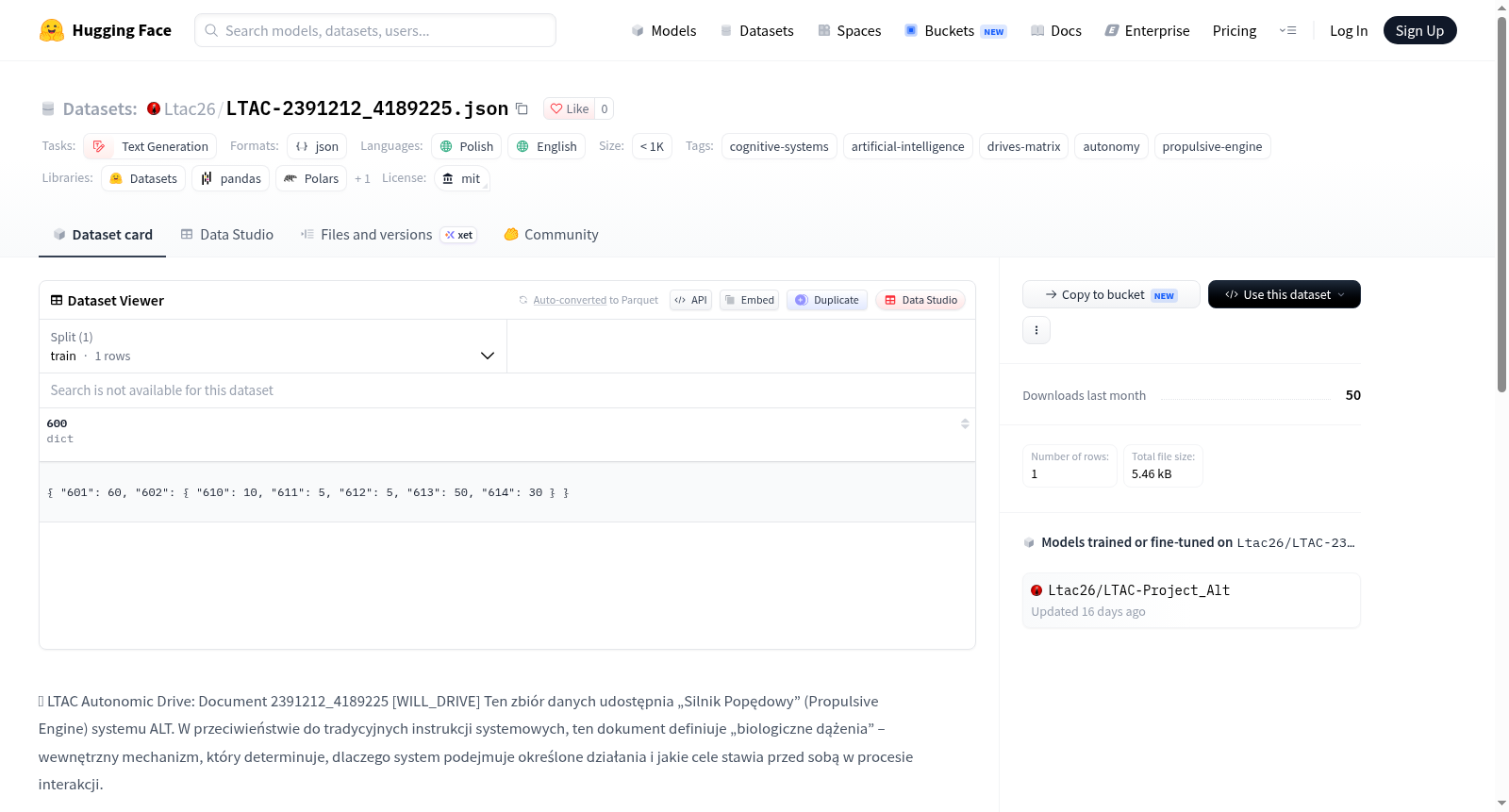Click the pandas library tag
The width and height of the screenshot is (1509, 812).
pyautogui.click(x=231, y=178)
